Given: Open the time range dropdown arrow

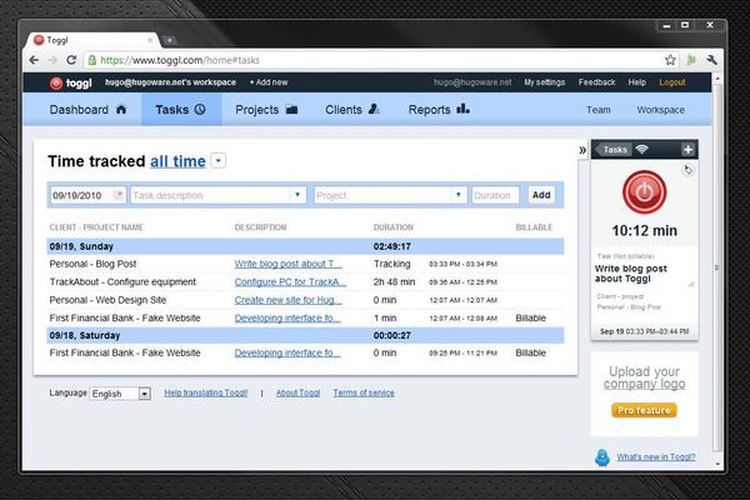Looking at the screenshot, I should [219, 161].
